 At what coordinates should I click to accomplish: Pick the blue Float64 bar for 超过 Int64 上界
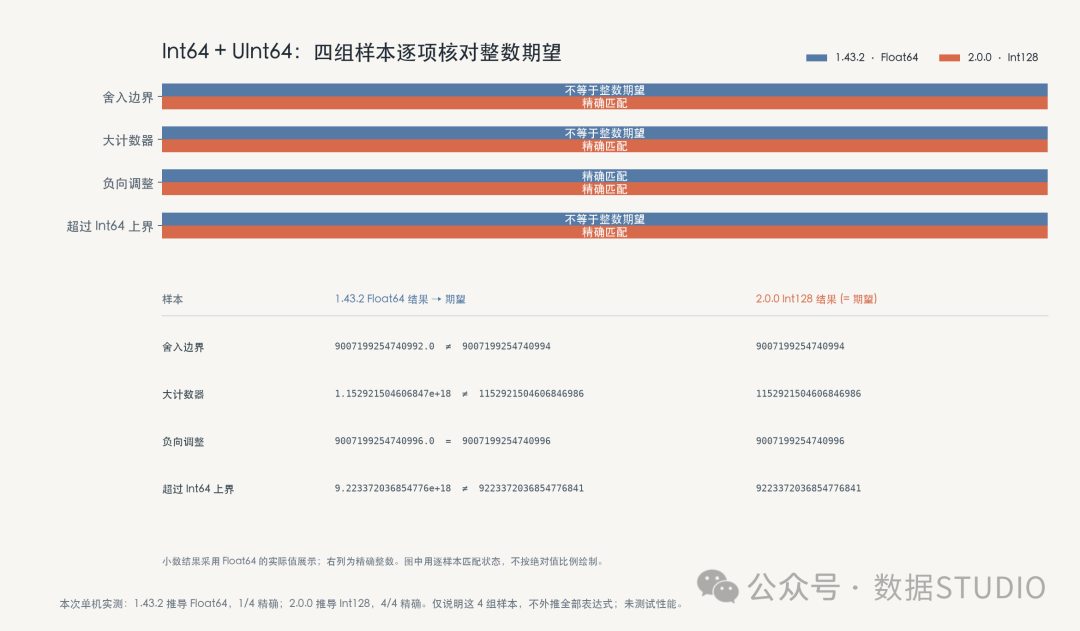coord(605,219)
